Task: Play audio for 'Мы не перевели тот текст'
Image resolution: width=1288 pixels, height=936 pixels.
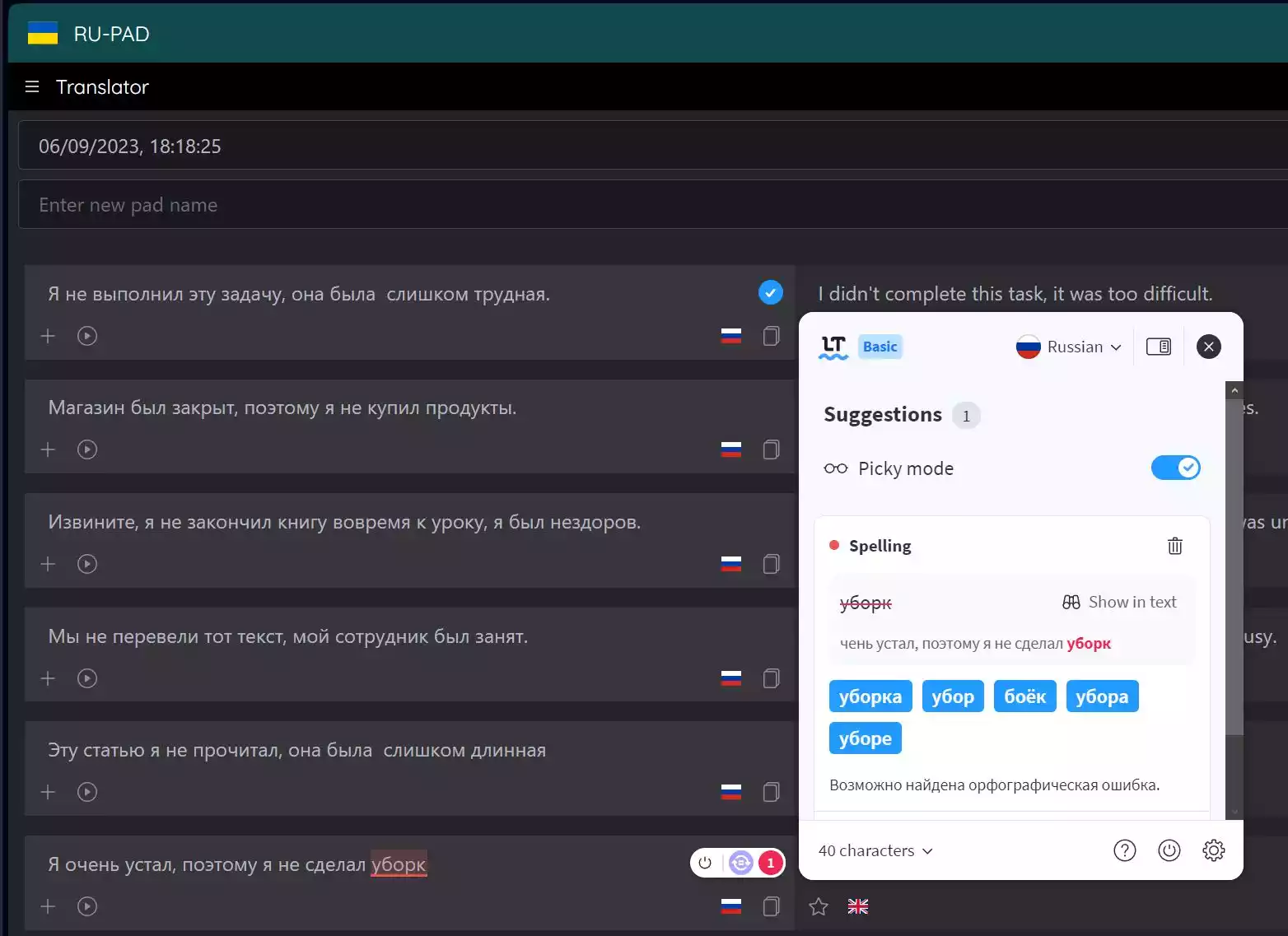Action: pyautogui.click(x=87, y=678)
